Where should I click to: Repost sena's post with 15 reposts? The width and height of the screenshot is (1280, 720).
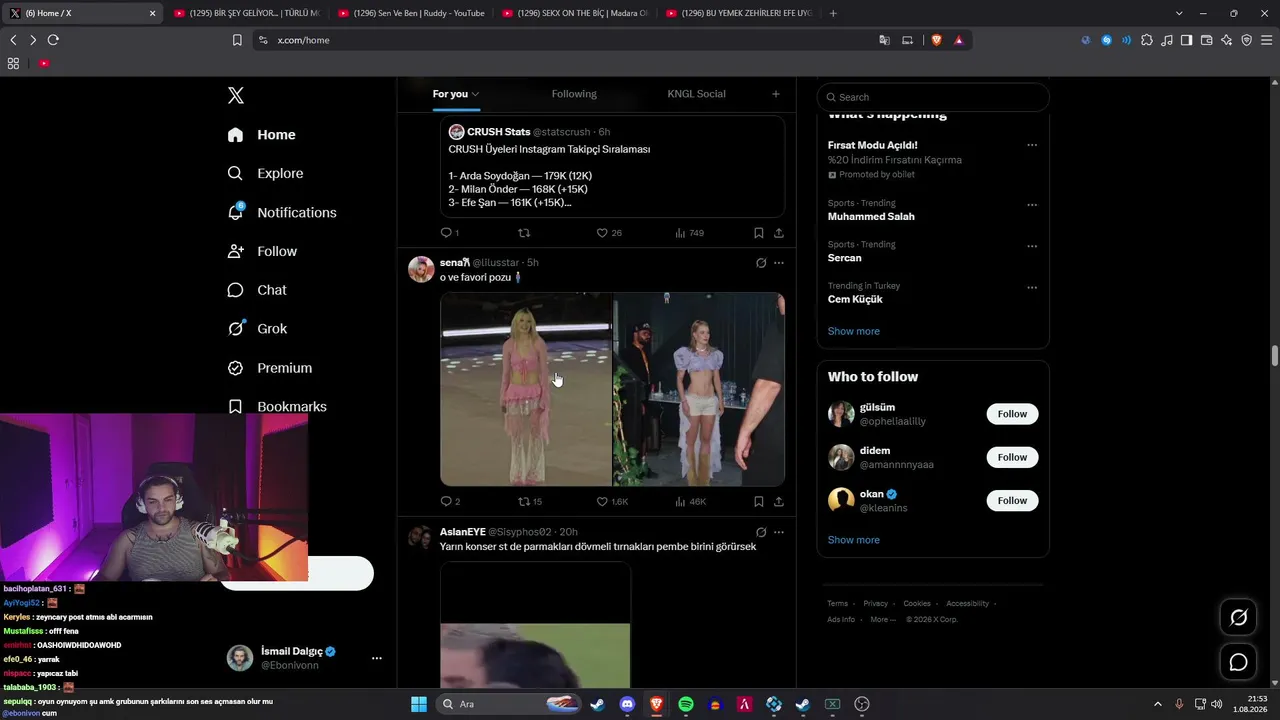point(530,502)
